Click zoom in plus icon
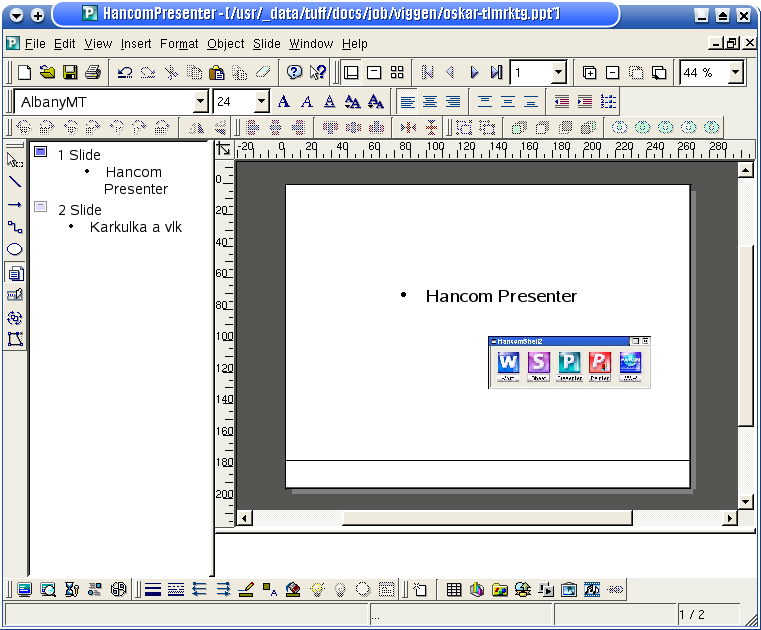Viewport: 761px width, 630px height. click(x=589, y=73)
